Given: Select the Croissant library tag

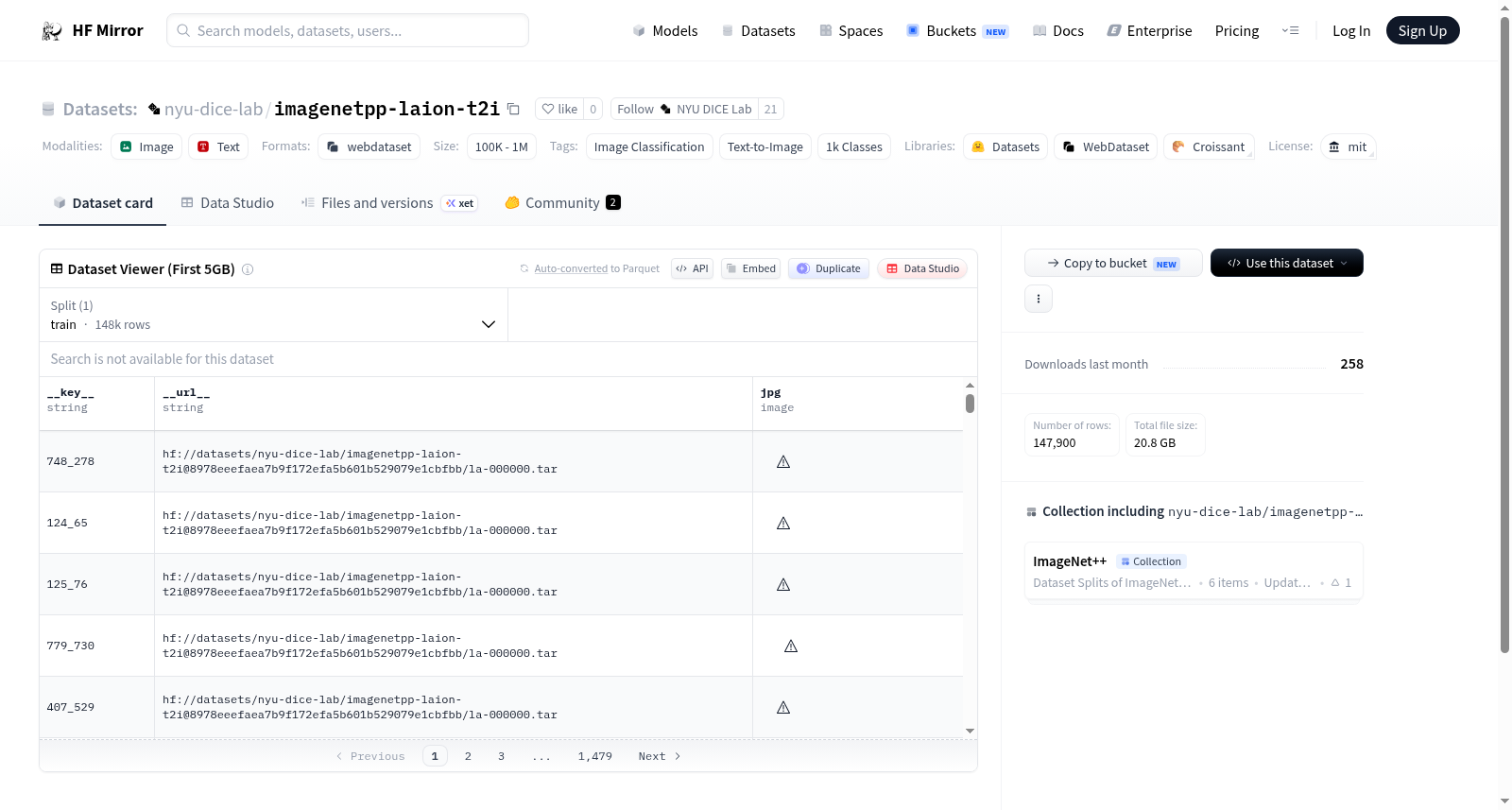Looking at the screenshot, I should (x=1209, y=146).
